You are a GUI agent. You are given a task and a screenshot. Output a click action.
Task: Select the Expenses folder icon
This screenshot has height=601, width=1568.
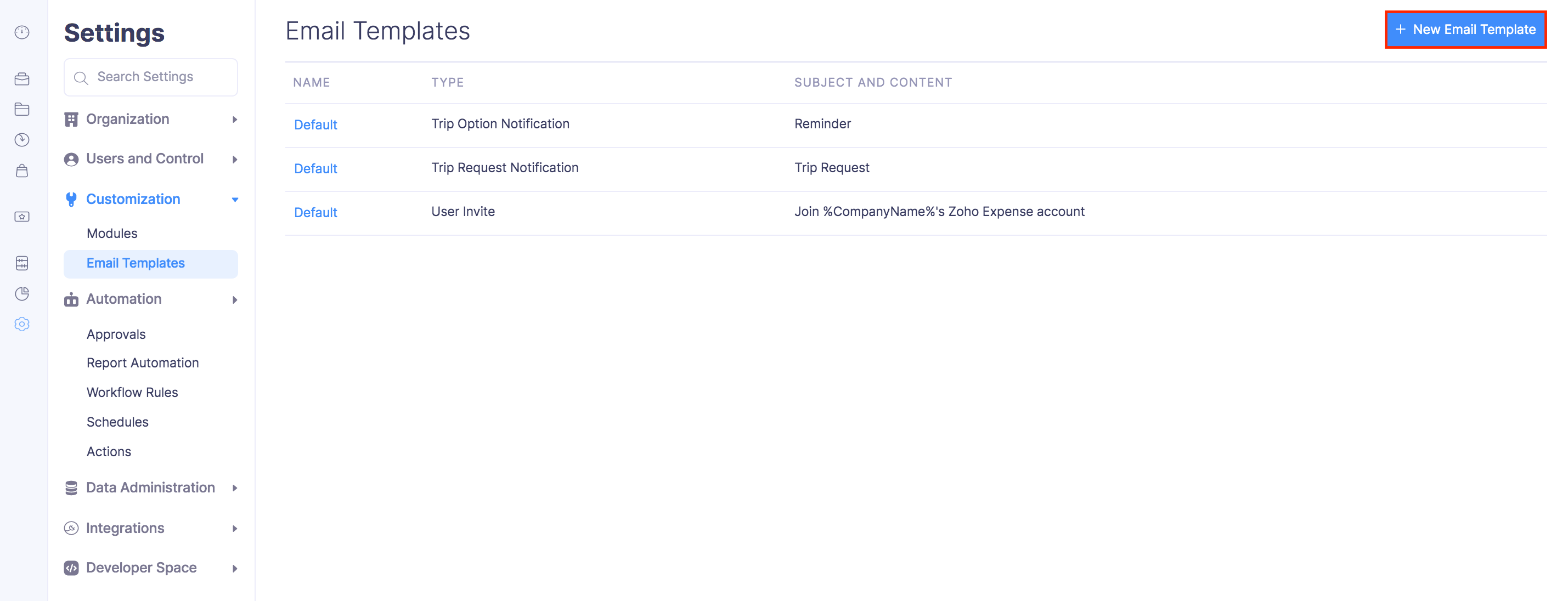coord(22,109)
